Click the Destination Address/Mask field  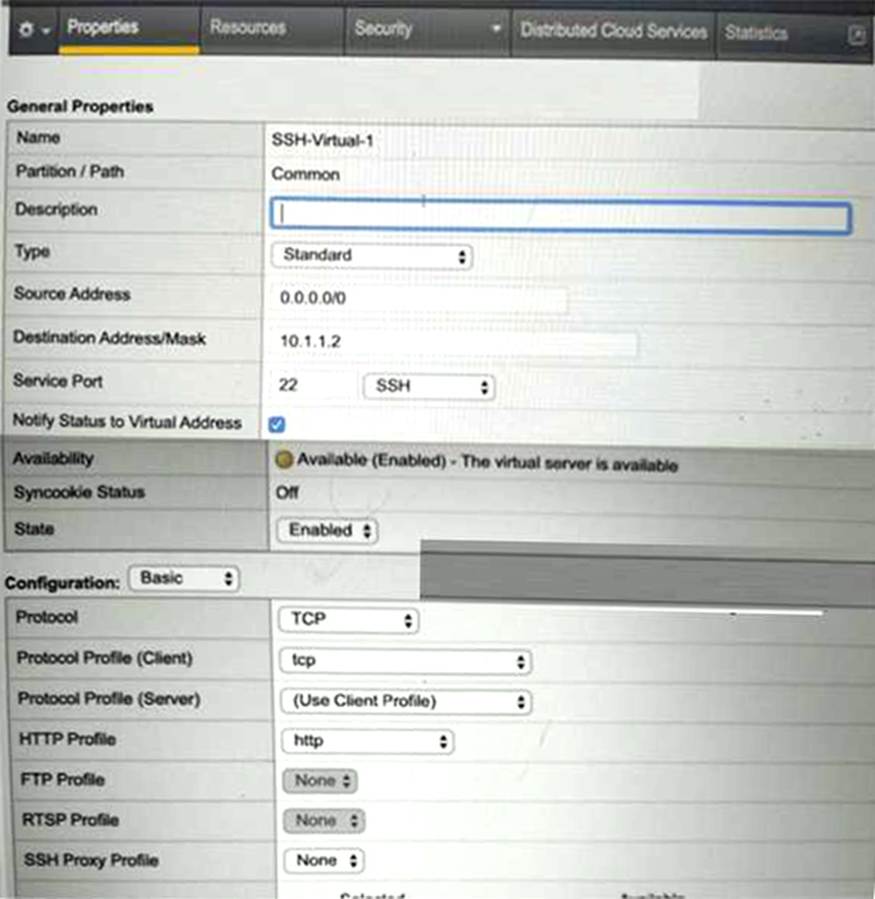[x=454, y=342]
